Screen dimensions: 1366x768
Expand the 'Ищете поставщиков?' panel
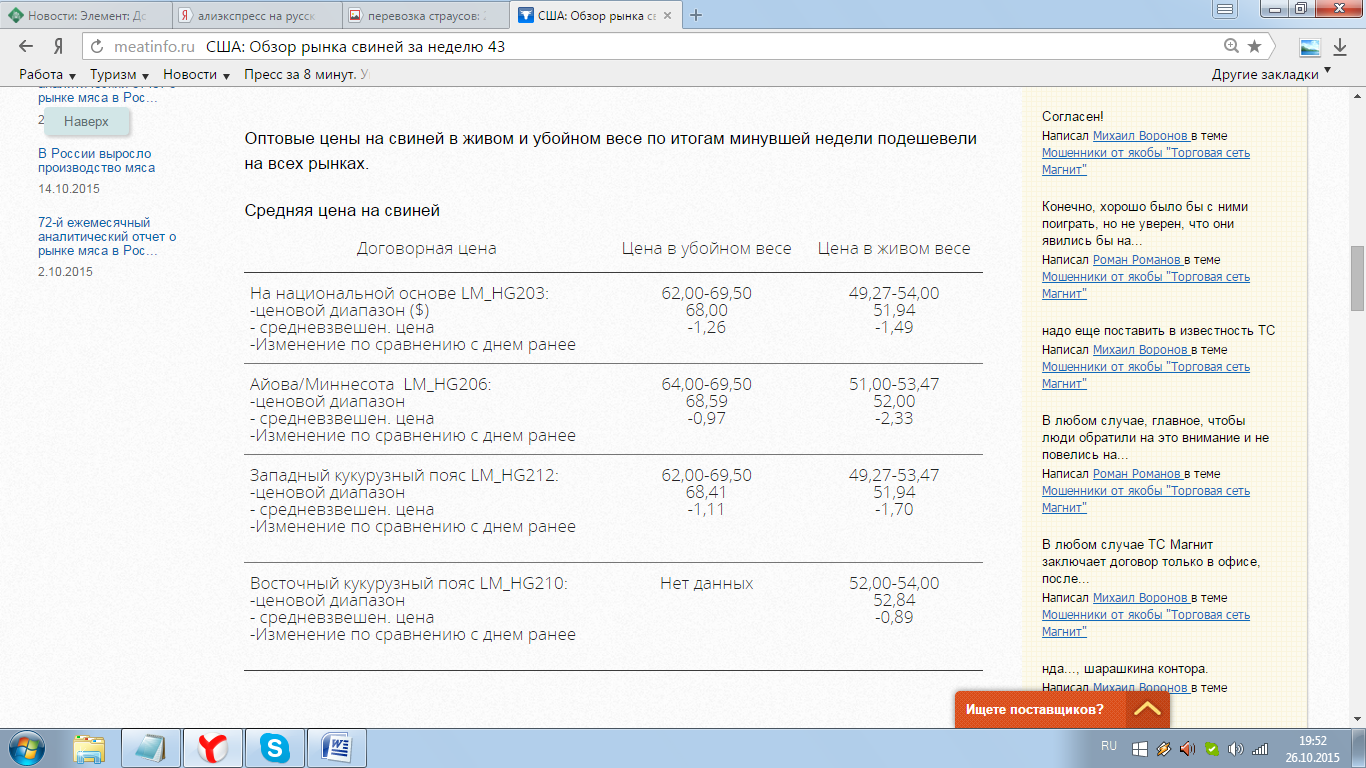coord(1147,709)
